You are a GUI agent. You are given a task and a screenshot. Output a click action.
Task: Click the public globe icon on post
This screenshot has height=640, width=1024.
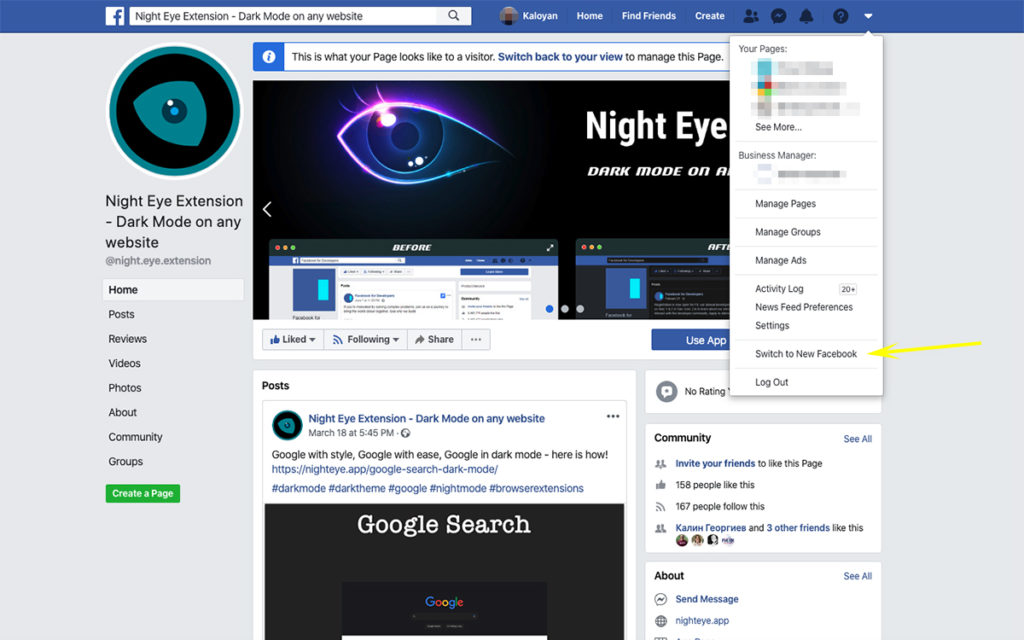(x=406, y=434)
